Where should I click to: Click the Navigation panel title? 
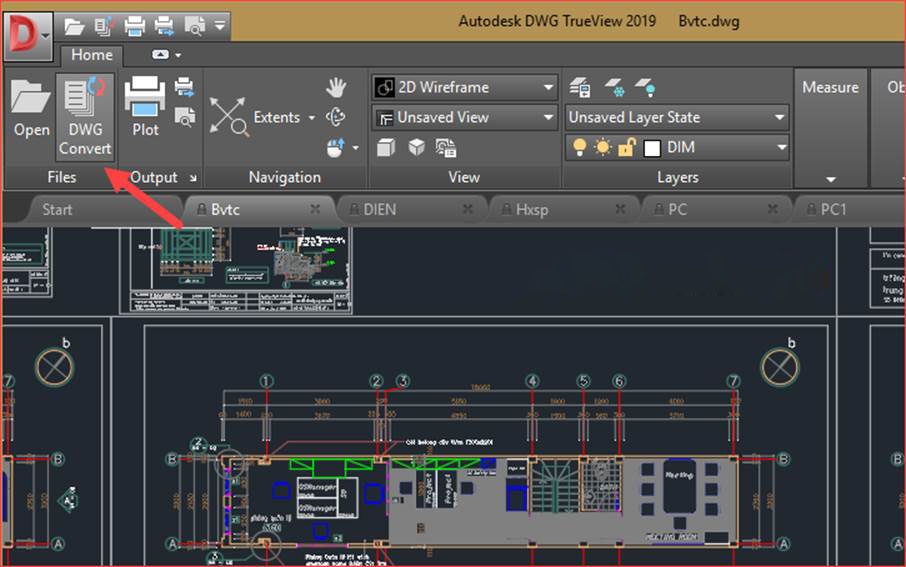click(285, 177)
